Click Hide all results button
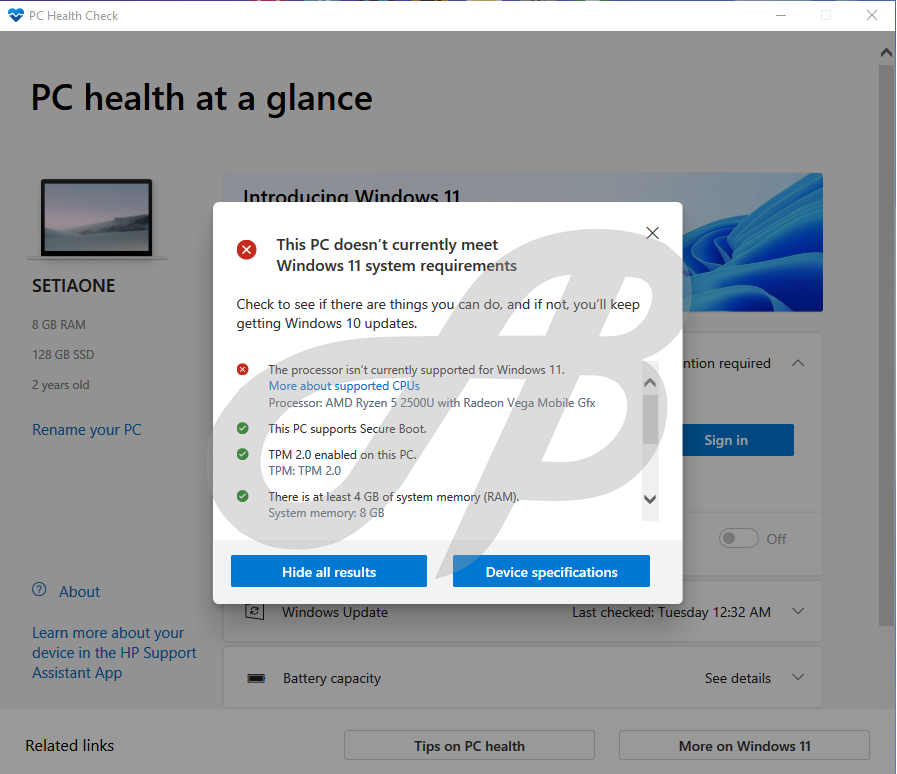897x774 pixels. [329, 571]
